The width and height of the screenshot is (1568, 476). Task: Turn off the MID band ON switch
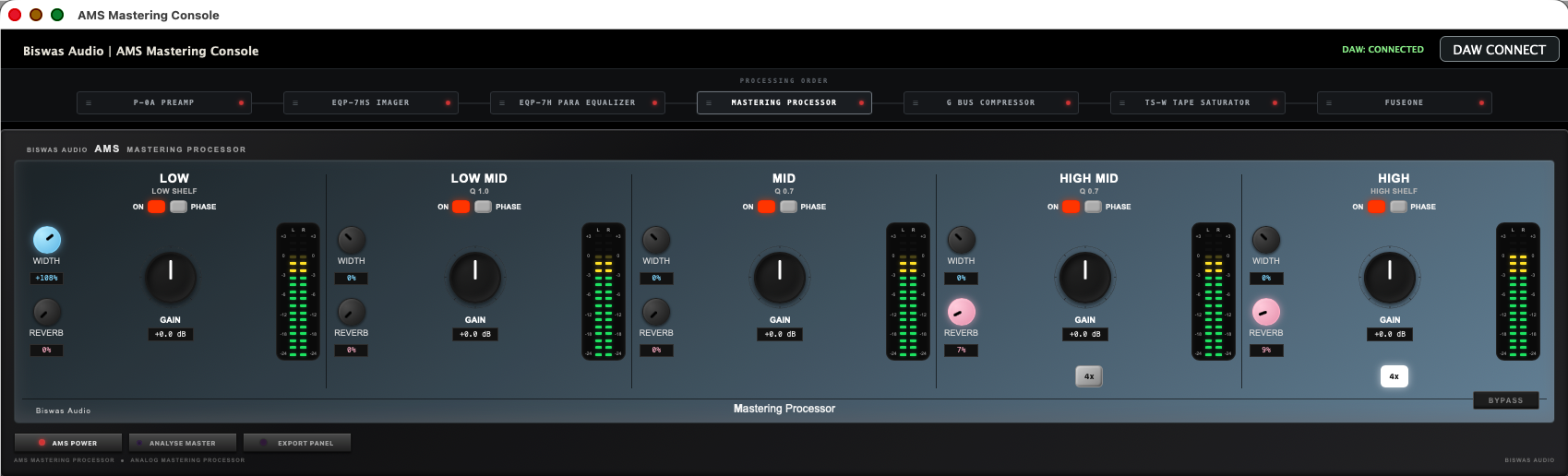click(766, 207)
